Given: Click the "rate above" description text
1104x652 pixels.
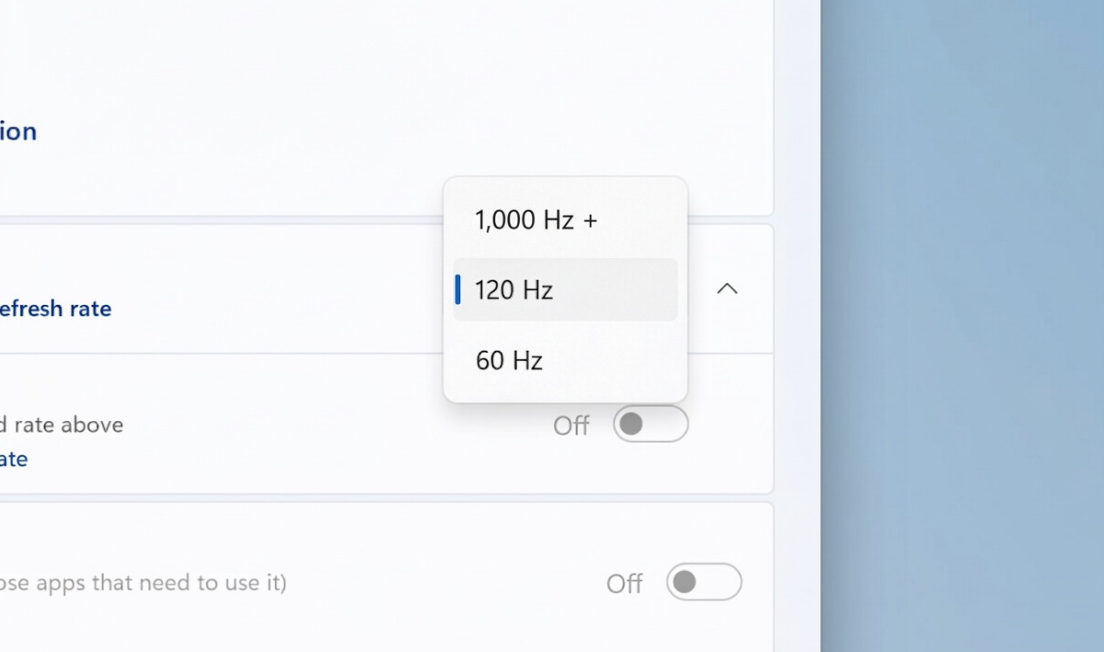Looking at the screenshot, I should pos(62,425).
